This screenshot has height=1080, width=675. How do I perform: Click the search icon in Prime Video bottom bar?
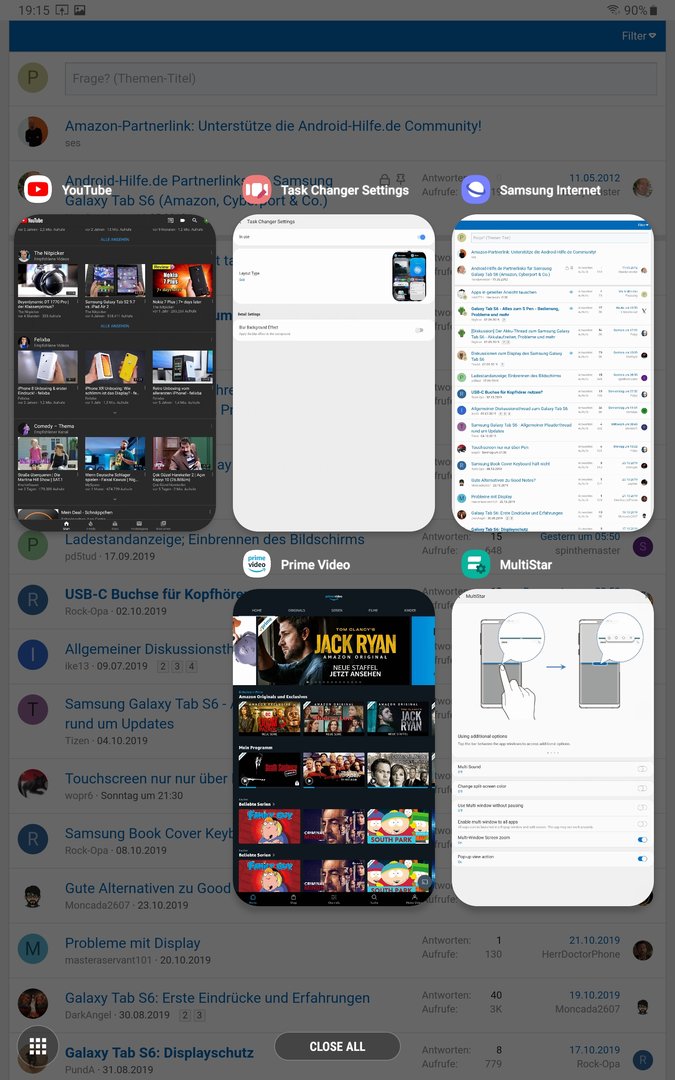tap(374, 899)
